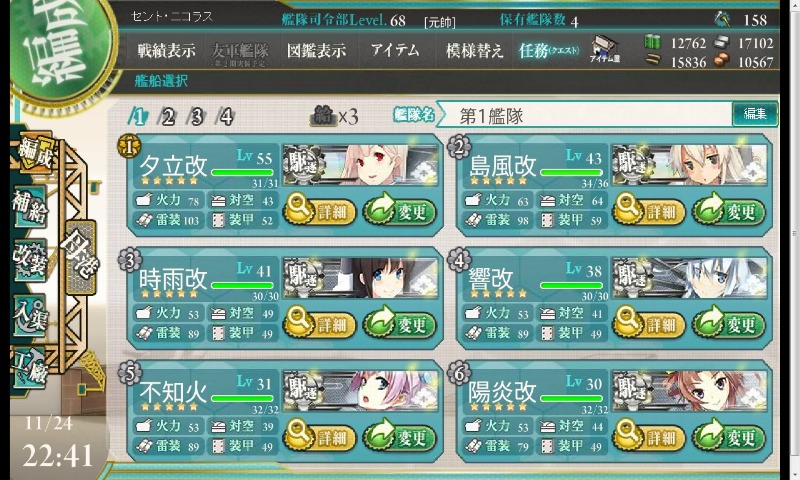Open the 工廠 factory sidebar icon

pyautogui.click(x=31, y=369)
